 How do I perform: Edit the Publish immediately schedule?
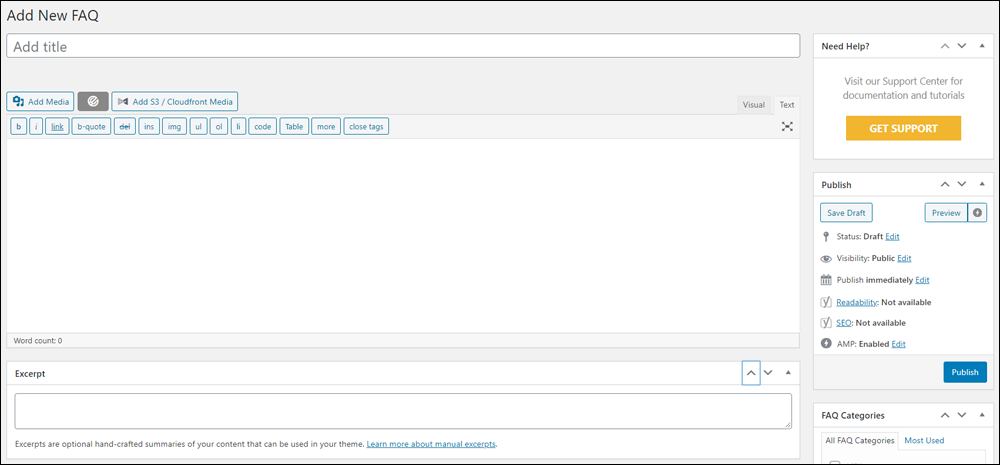(922, 280)
